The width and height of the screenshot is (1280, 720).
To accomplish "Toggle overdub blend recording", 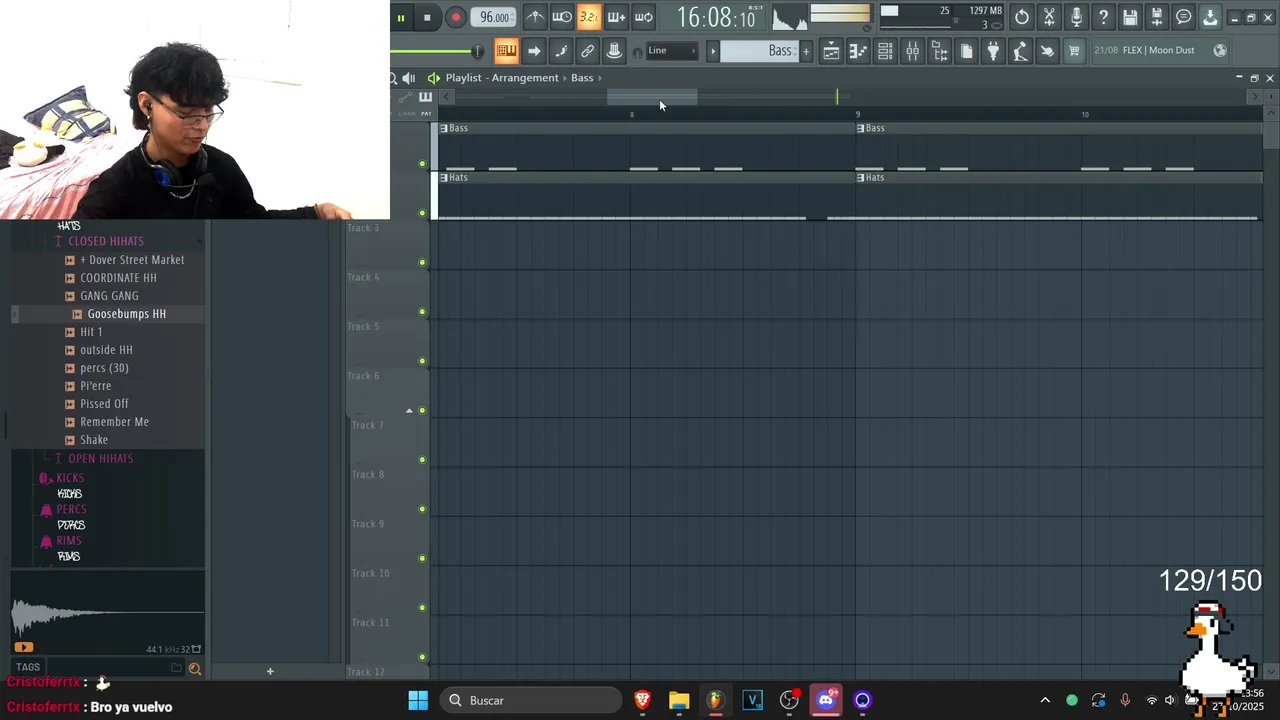I will (616, 17).
